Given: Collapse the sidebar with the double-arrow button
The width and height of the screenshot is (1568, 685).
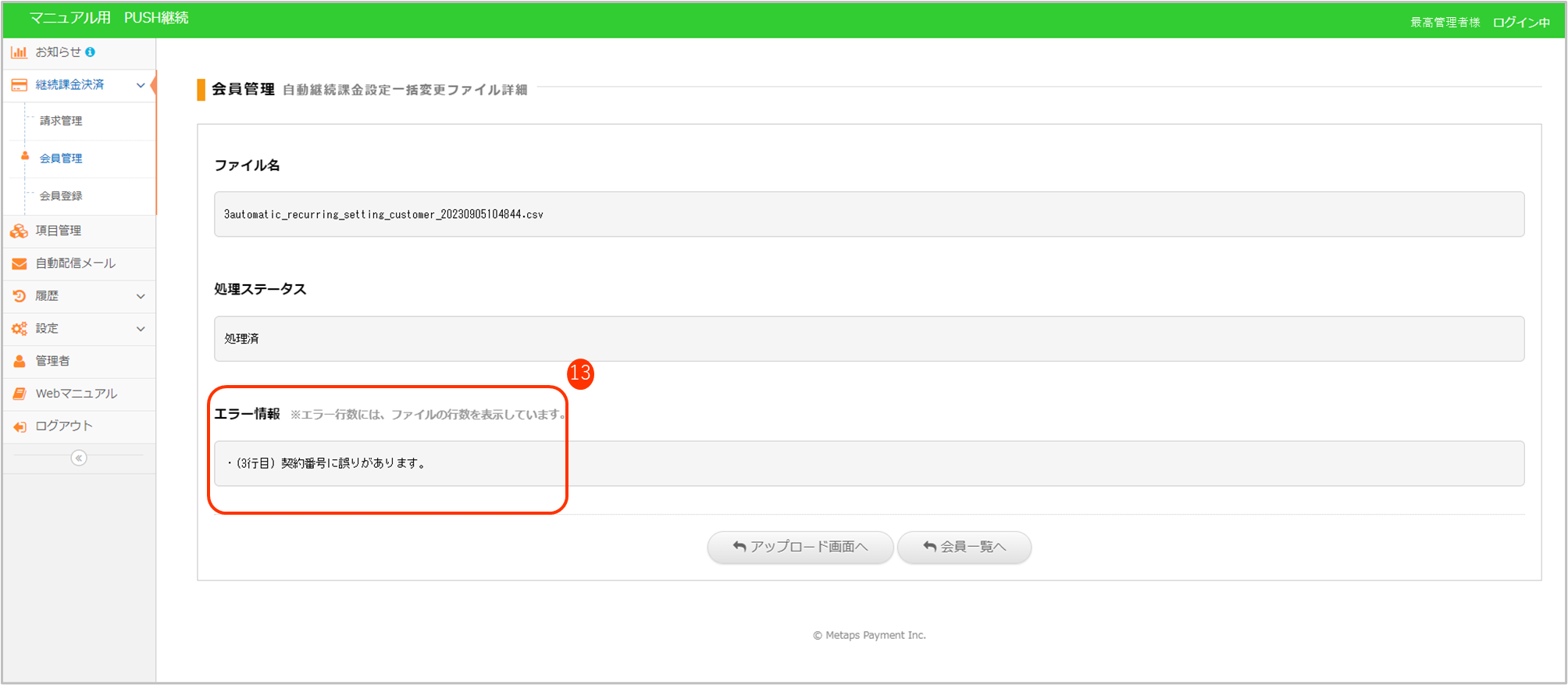Looking at the screenshot, I should click(79, 458).
